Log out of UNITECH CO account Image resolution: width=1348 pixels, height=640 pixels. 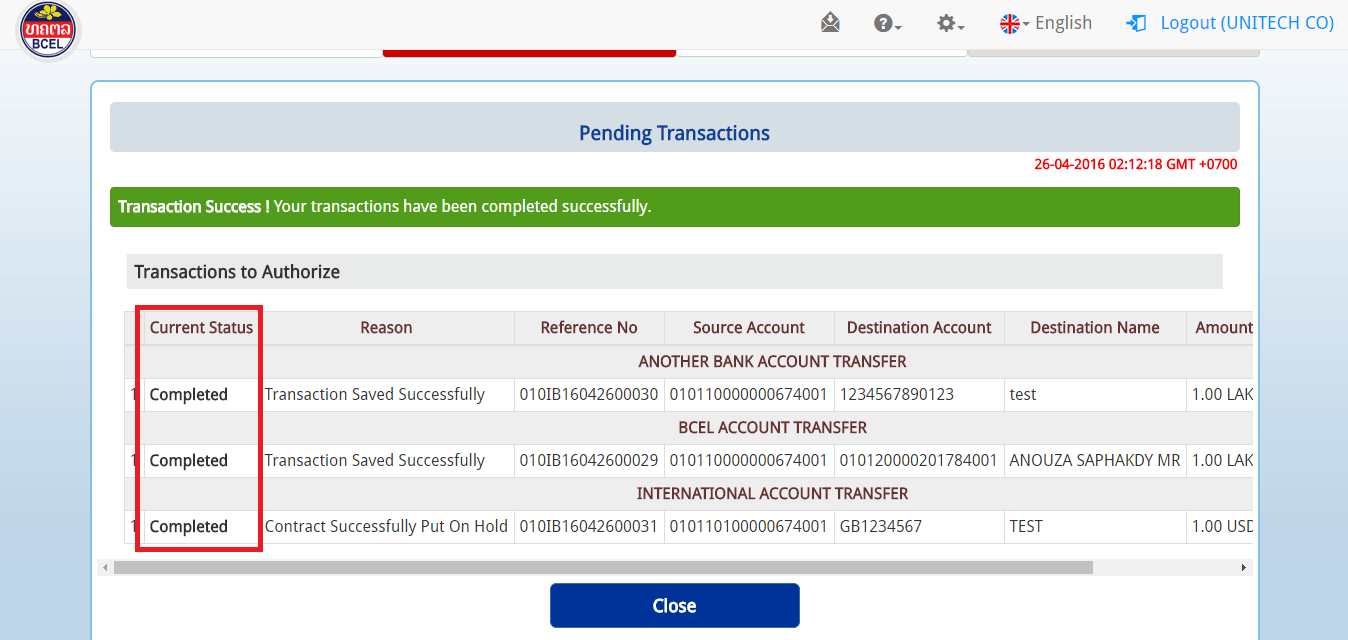click(x=1246, y=23)
